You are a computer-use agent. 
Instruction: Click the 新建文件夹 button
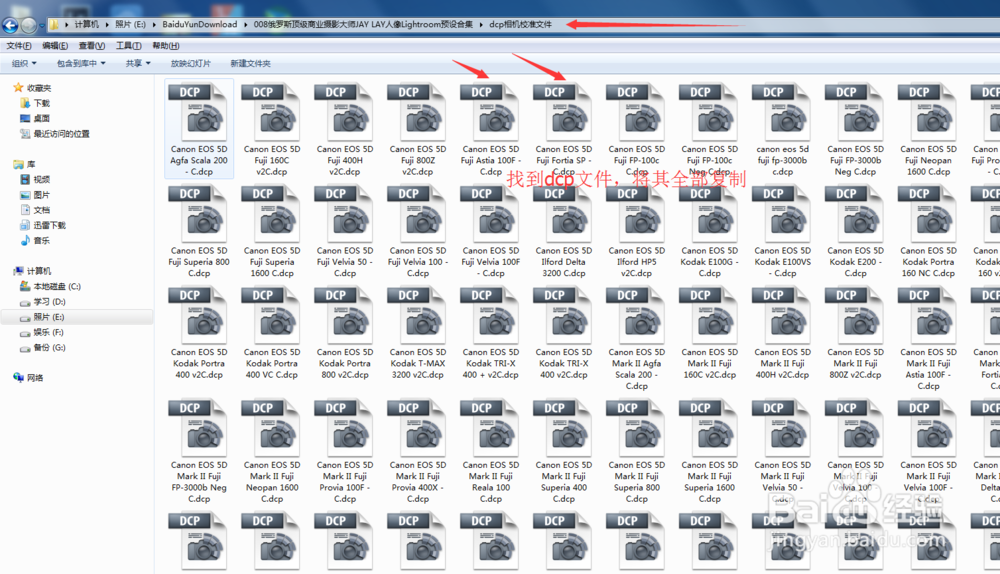point(250,63)
